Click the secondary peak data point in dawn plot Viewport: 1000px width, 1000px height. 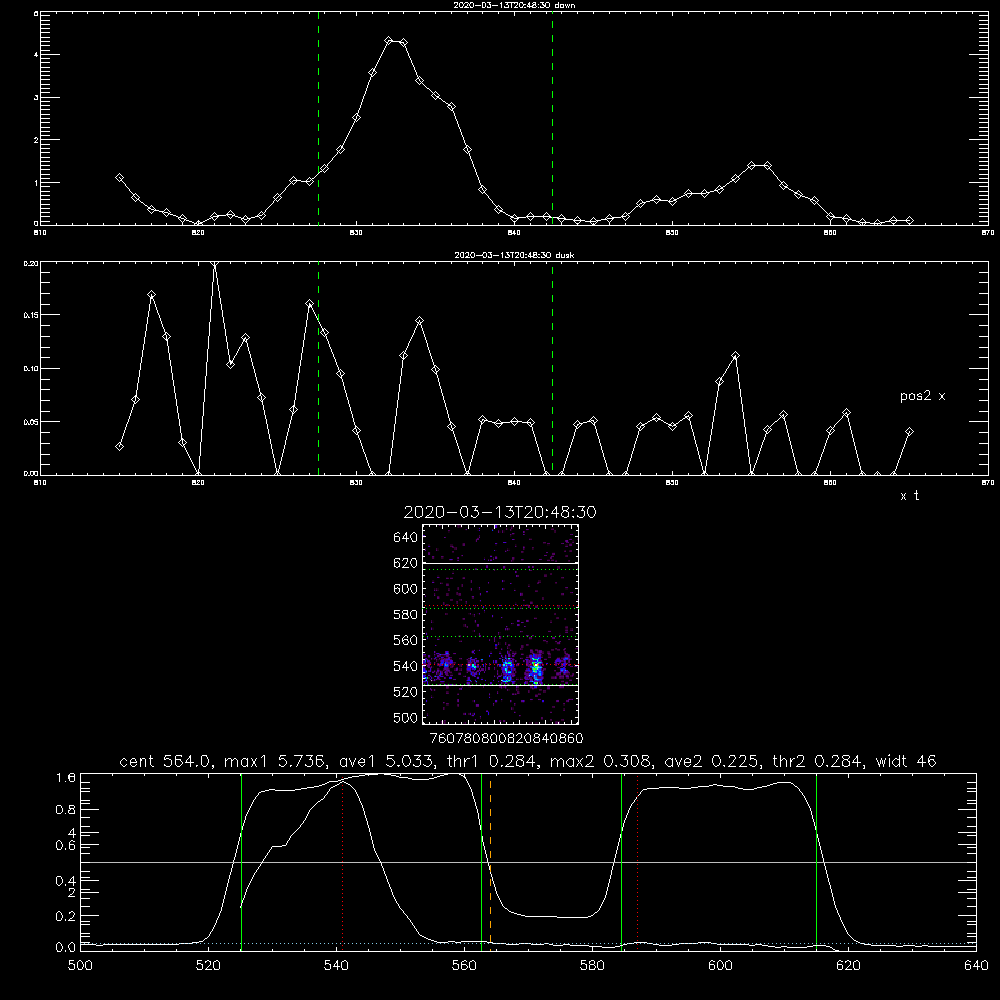(752, 165)
